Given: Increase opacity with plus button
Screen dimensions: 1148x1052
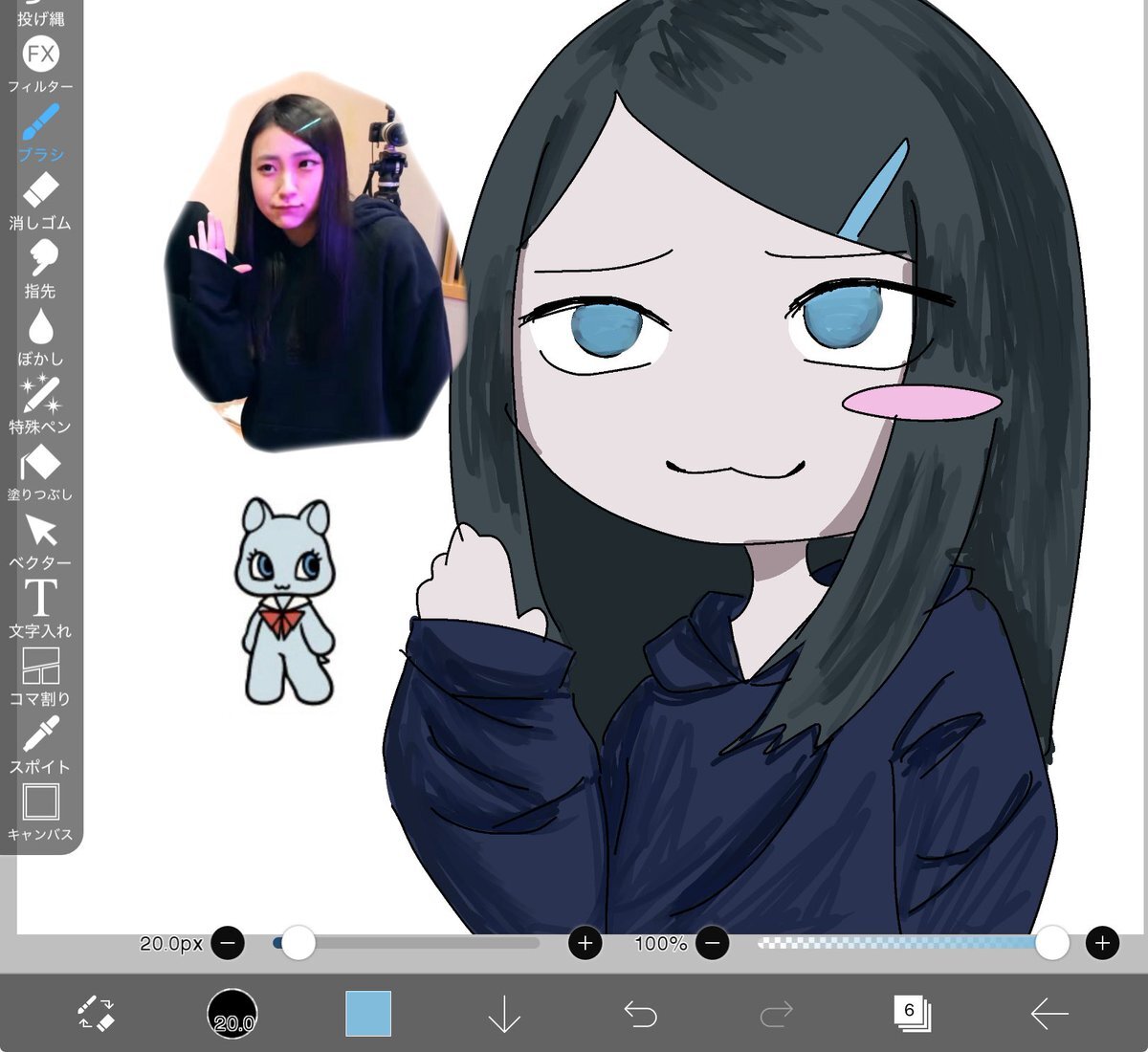Looking at the screenshot, I should (x=1102, y=944).
